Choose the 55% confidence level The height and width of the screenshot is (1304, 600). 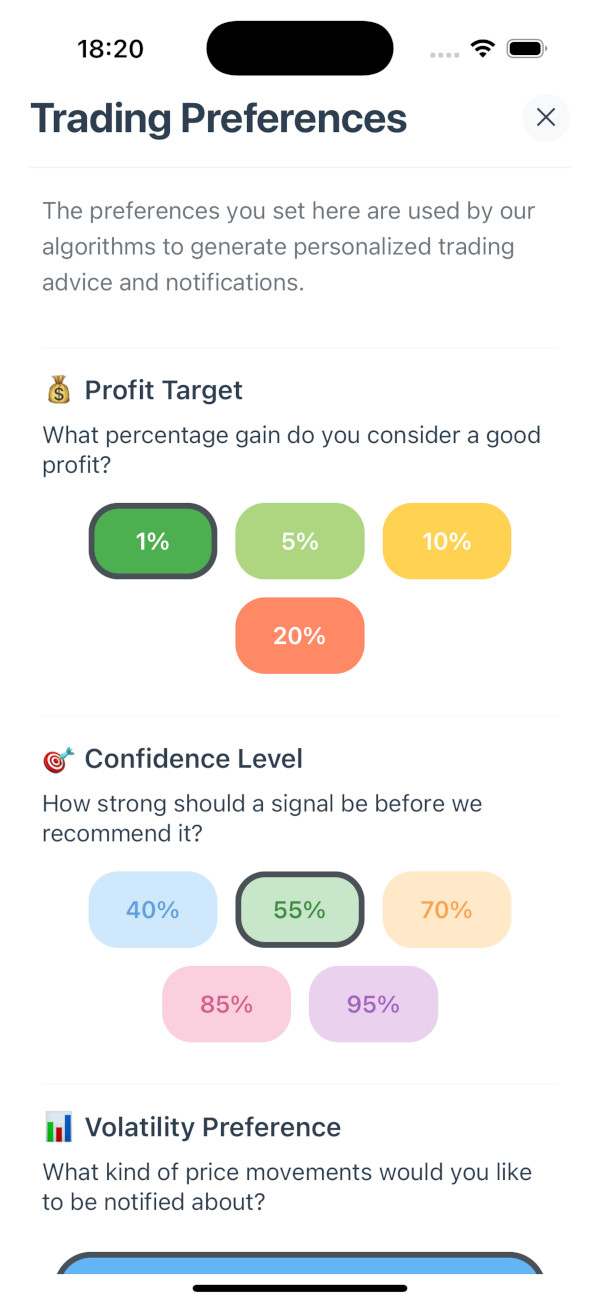click(300, 910)
